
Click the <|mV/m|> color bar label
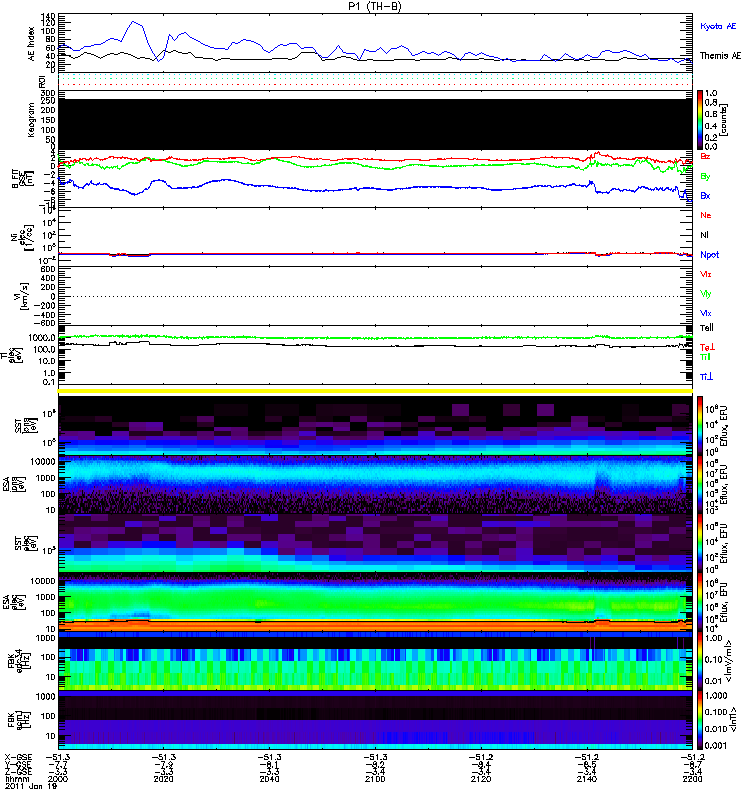pos(730,661)
